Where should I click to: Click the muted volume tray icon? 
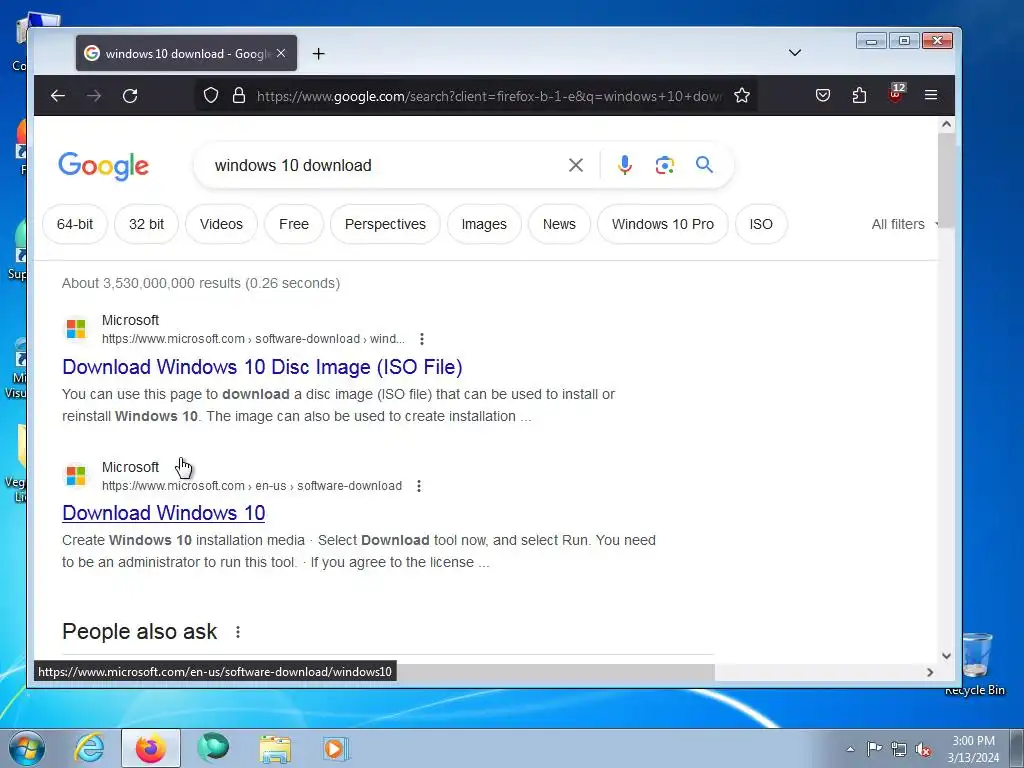923,750
